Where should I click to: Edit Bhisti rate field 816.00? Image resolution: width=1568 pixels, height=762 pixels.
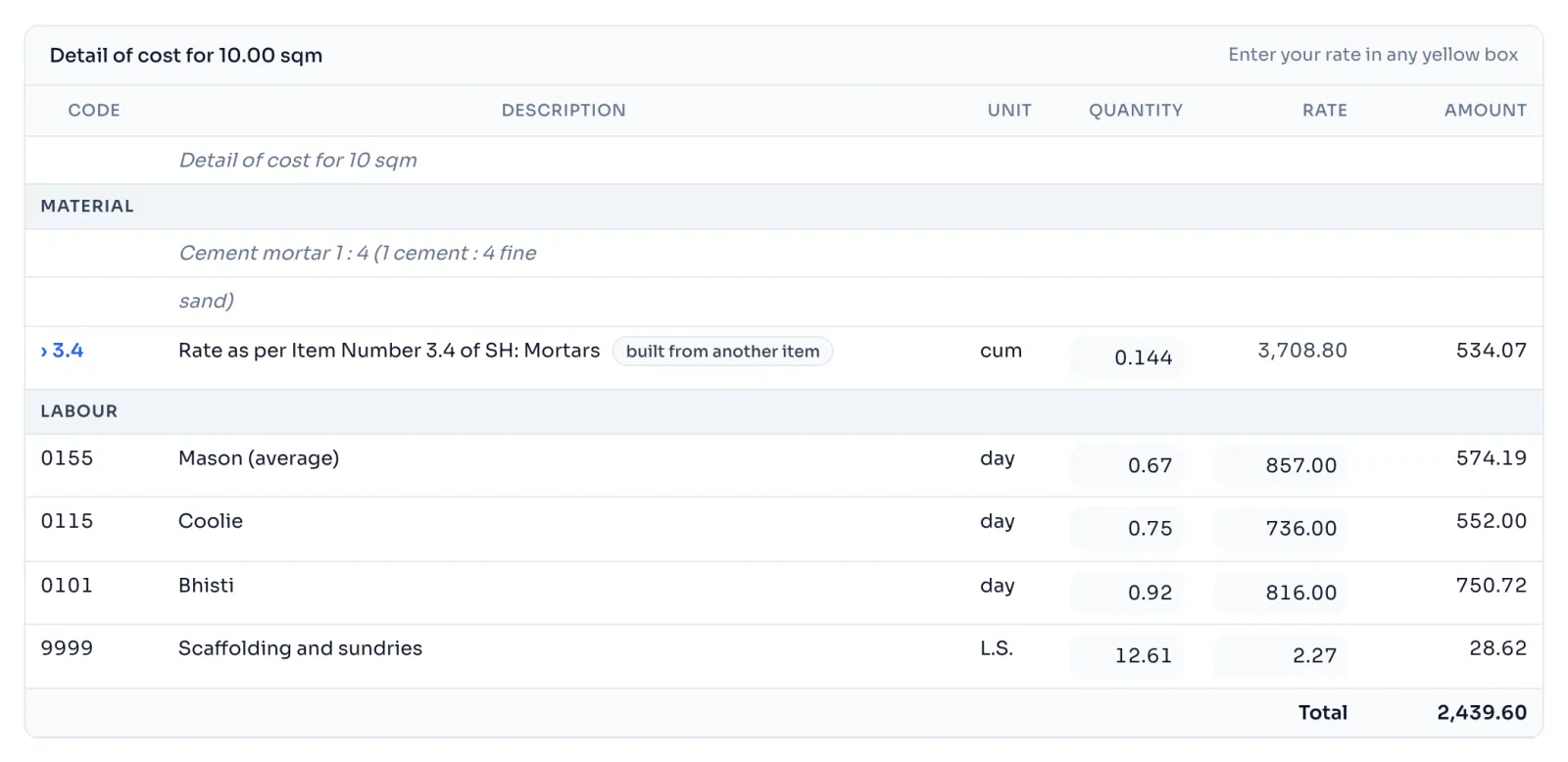pyautogui.click(x=1280, y=593)
